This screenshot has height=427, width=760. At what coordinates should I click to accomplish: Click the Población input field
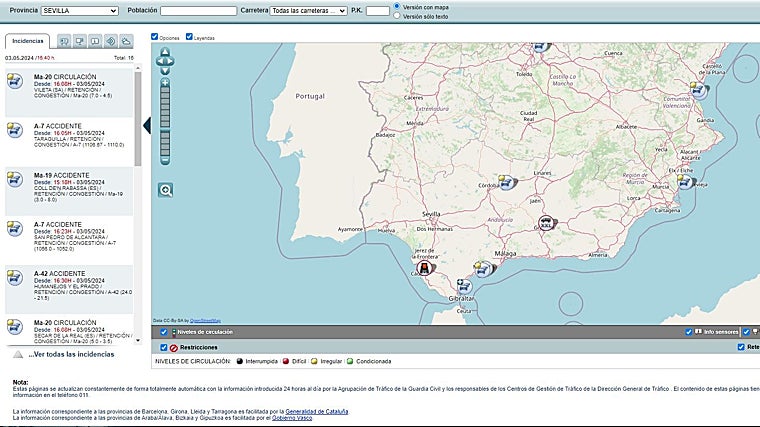(x=198, y=11)
